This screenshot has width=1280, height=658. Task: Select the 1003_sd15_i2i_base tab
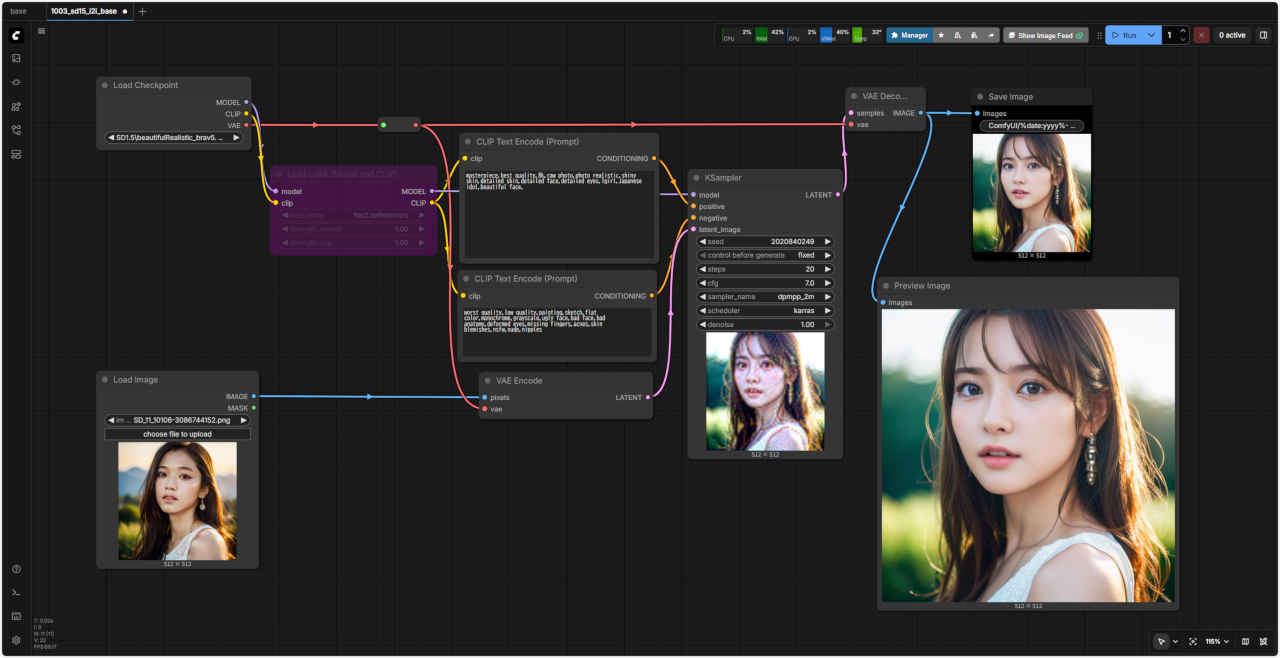point(84,11)
